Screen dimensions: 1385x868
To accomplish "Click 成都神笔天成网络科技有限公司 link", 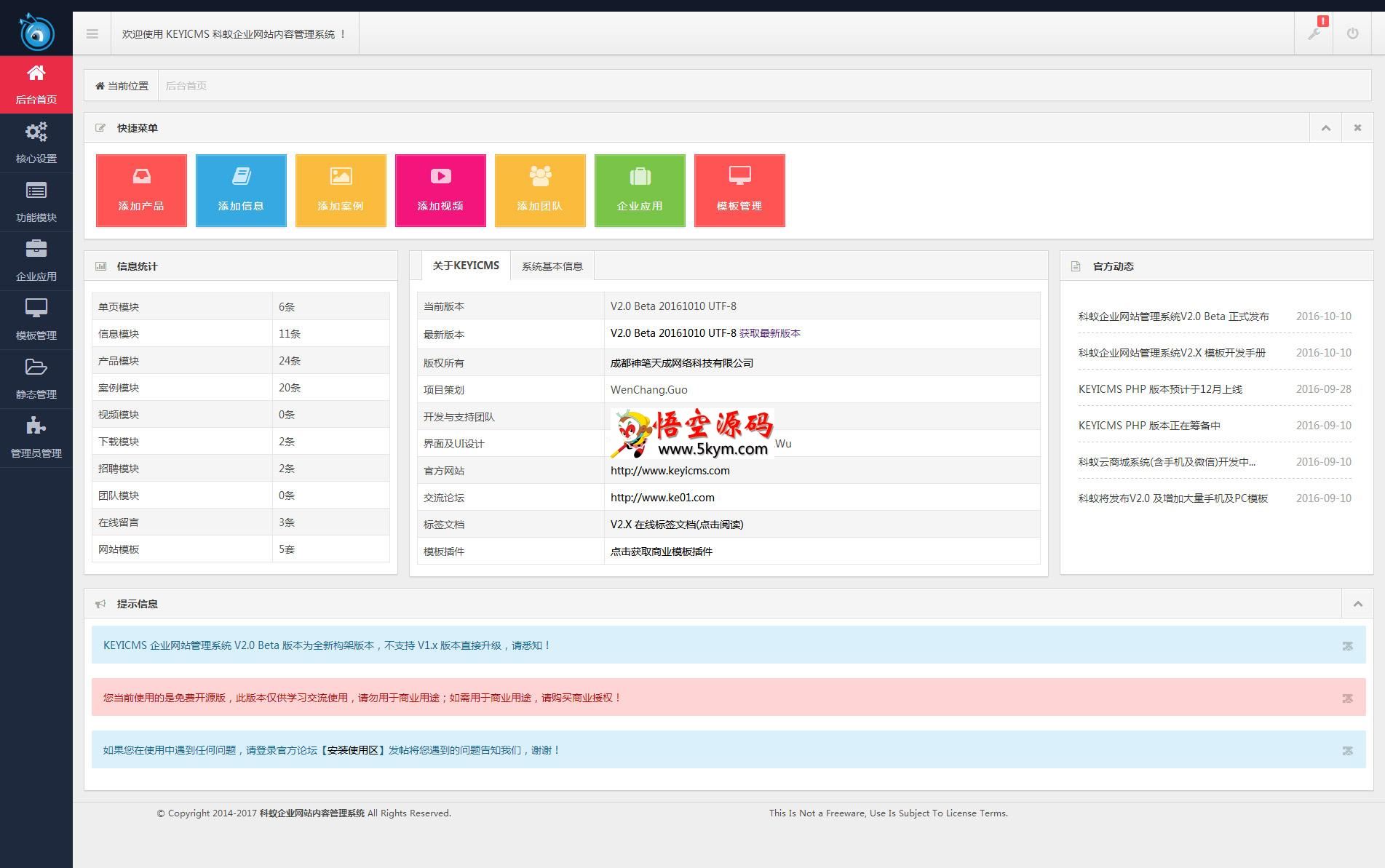I will [x=682, y=363].
